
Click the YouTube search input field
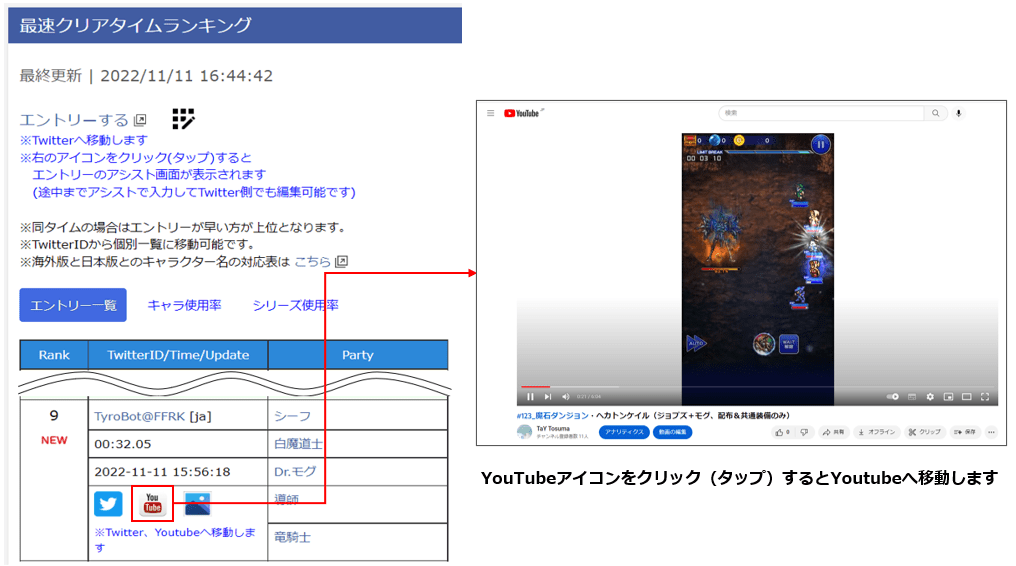pyautogui.click(x=820, y=114)
